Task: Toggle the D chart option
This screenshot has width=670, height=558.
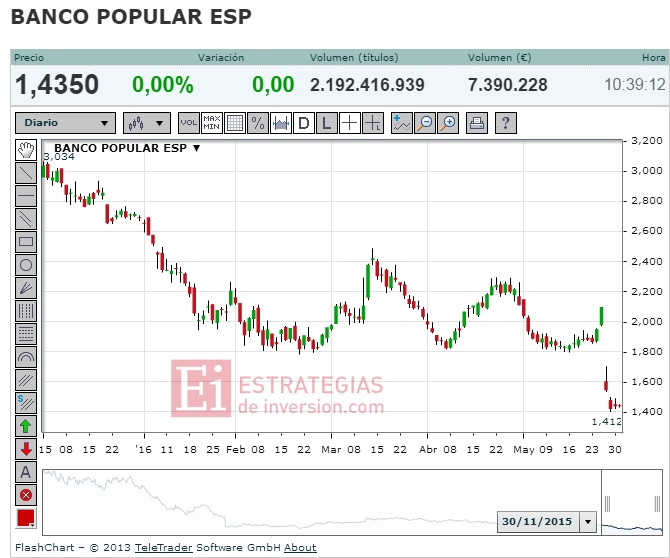Action: click(x=304, y=123)
